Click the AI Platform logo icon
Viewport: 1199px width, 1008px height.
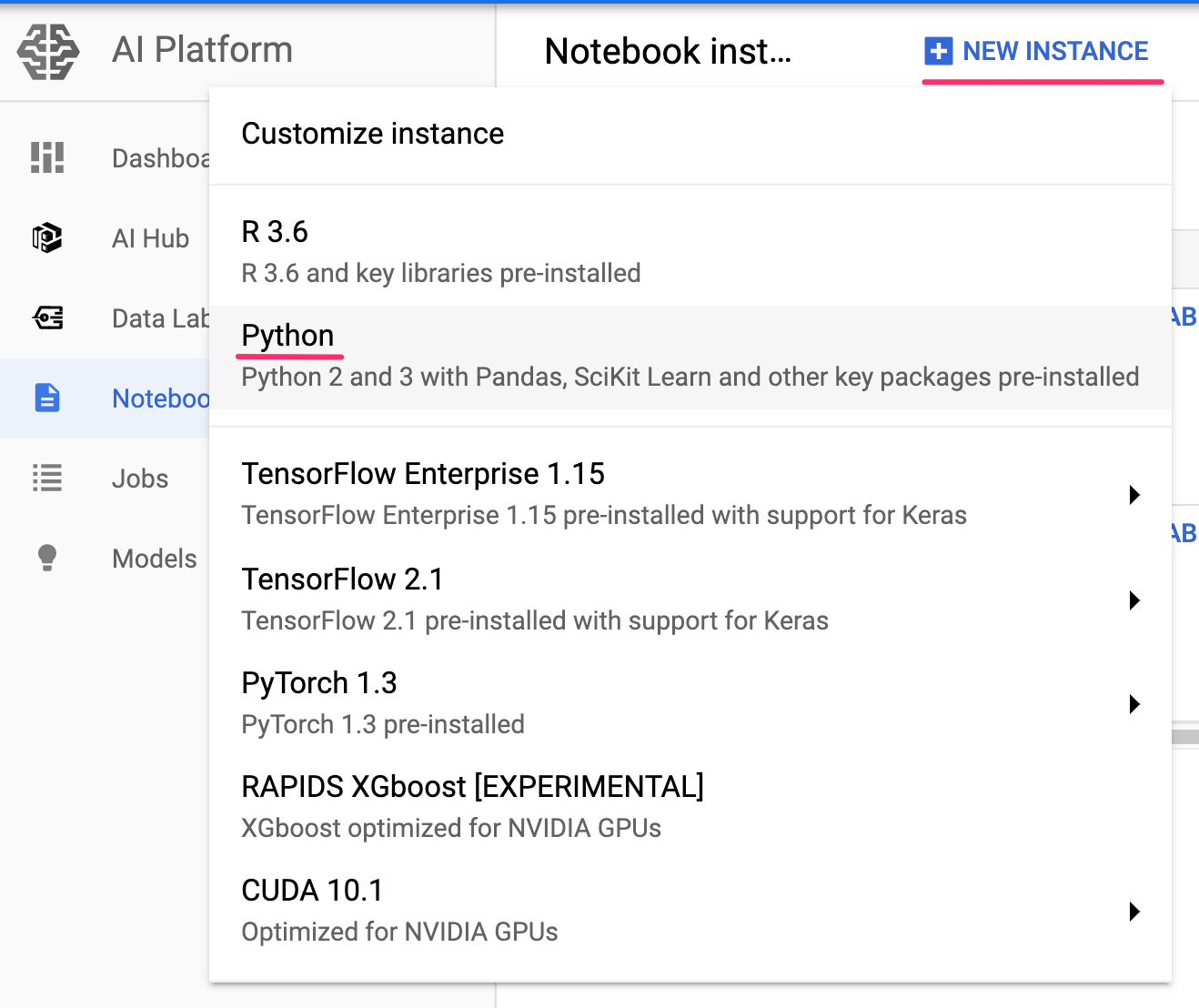tap(47, 52)
